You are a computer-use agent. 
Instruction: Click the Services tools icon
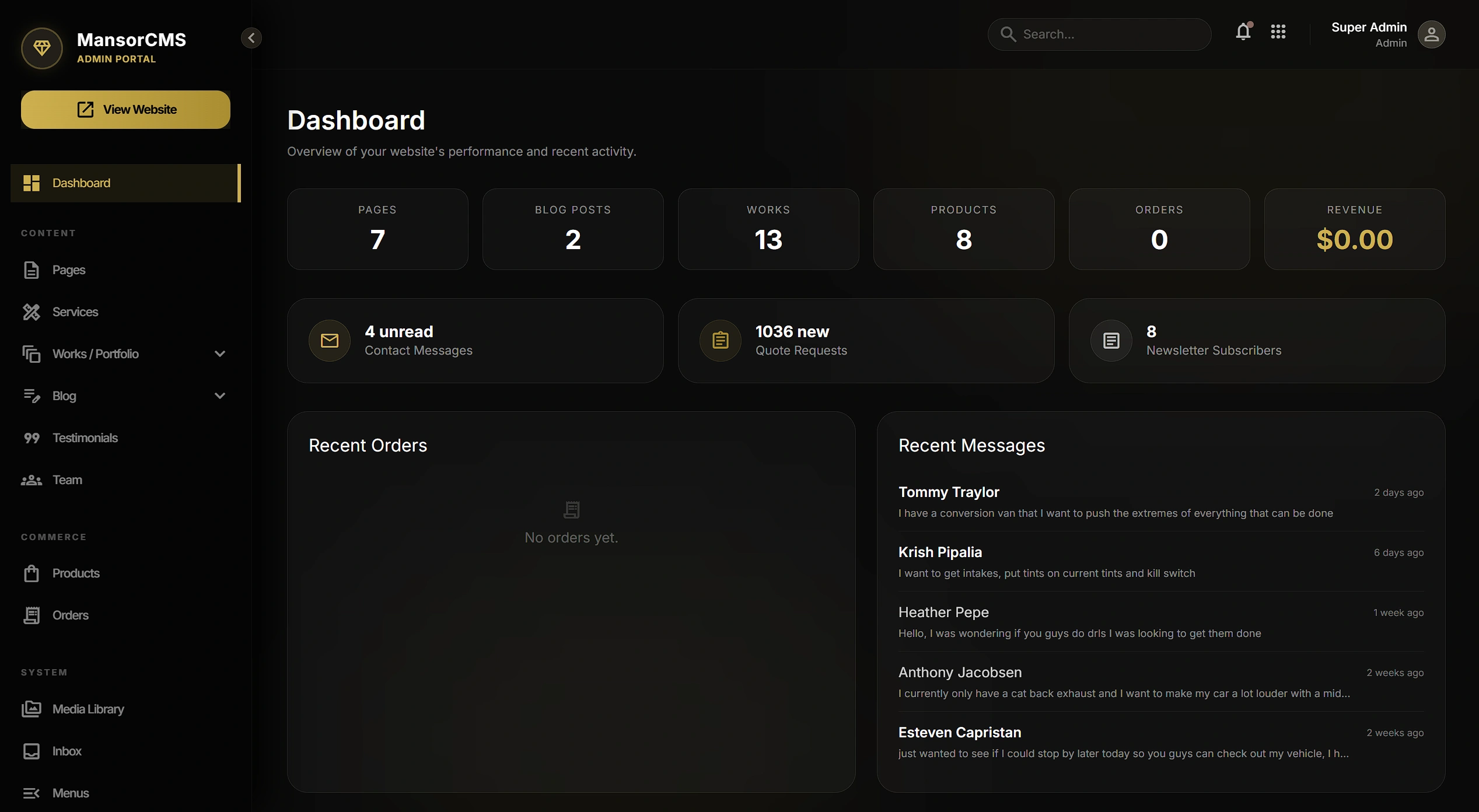pyautogui.click(x=32, y=312)
